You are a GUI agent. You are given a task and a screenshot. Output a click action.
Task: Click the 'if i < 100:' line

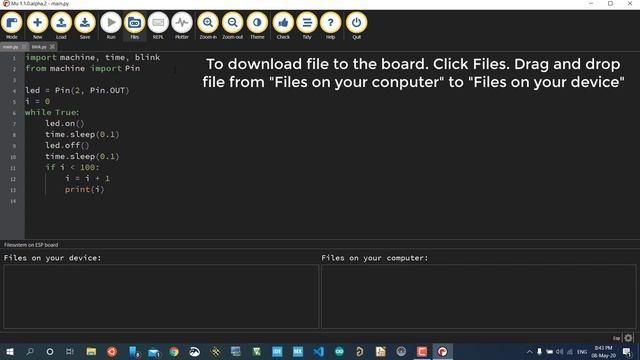(72, 167)
